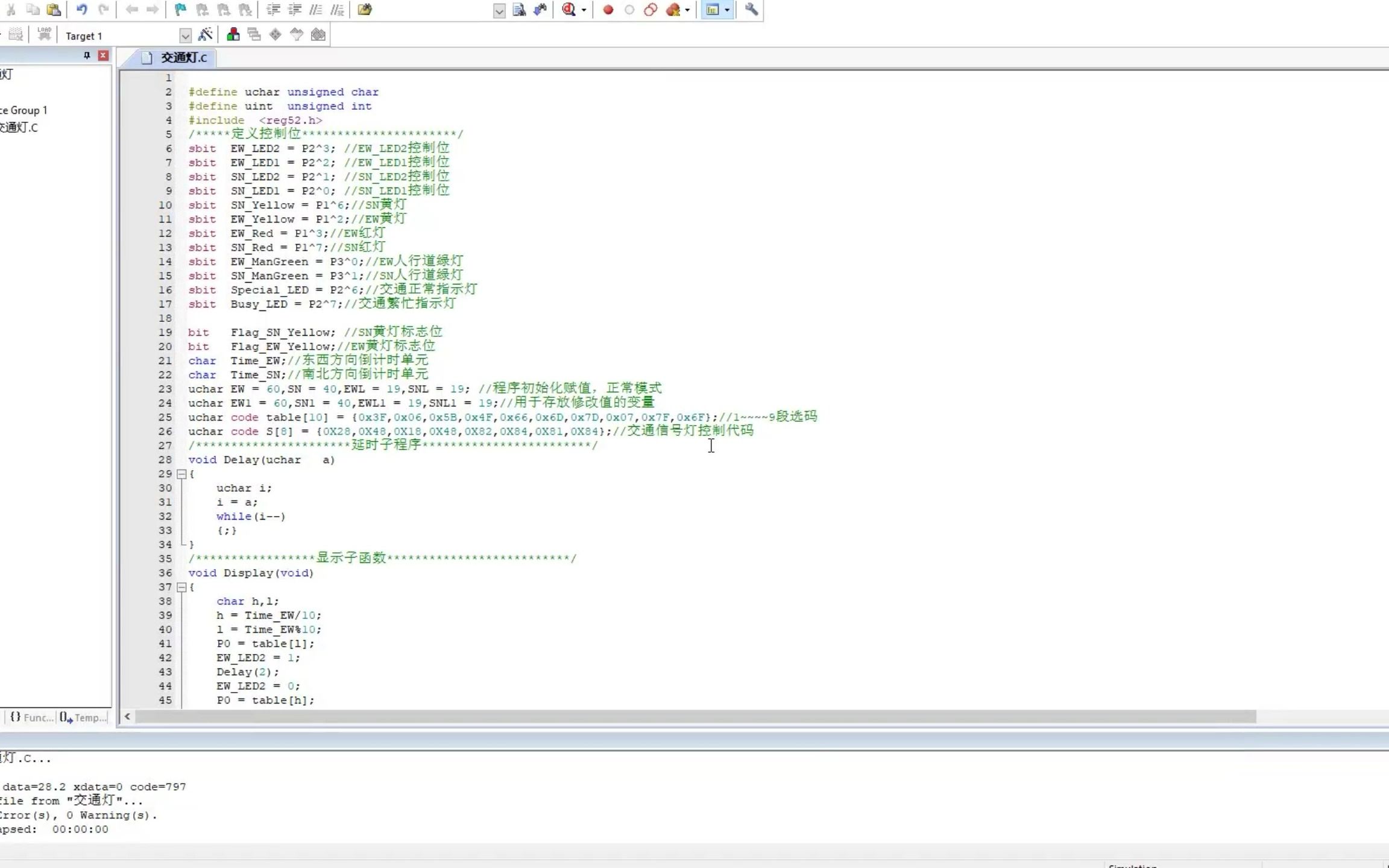Toggle bookmark with blue flag icon

(x=180, y=10)
